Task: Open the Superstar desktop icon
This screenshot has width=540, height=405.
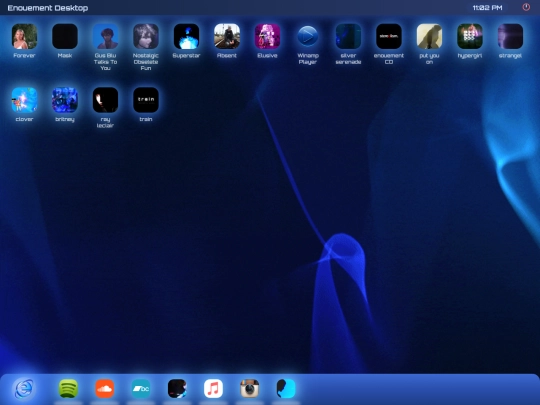Action: pos(186,36)
